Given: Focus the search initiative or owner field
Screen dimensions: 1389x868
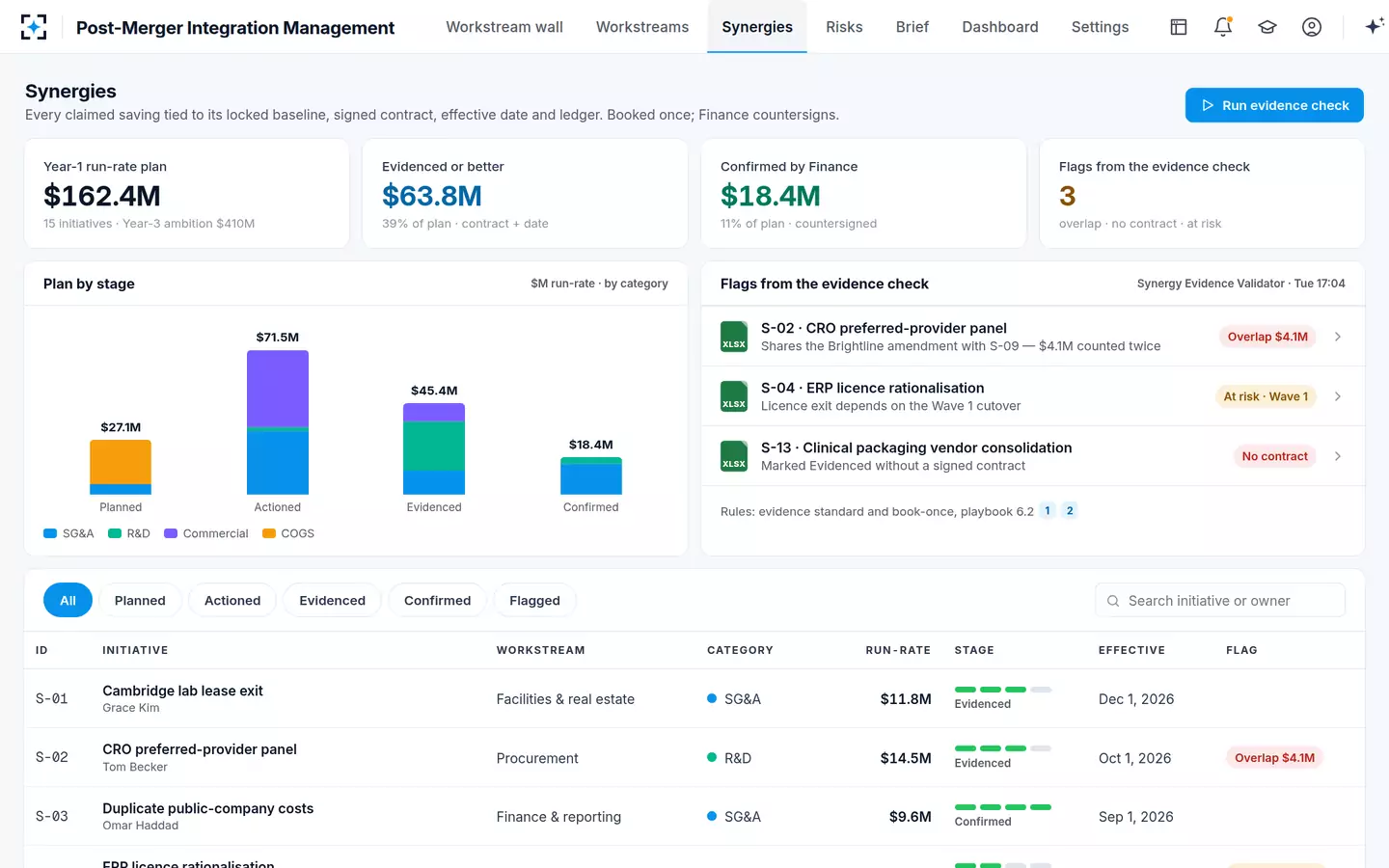Looking at the screenshot, I should (x=1220, y=601).
